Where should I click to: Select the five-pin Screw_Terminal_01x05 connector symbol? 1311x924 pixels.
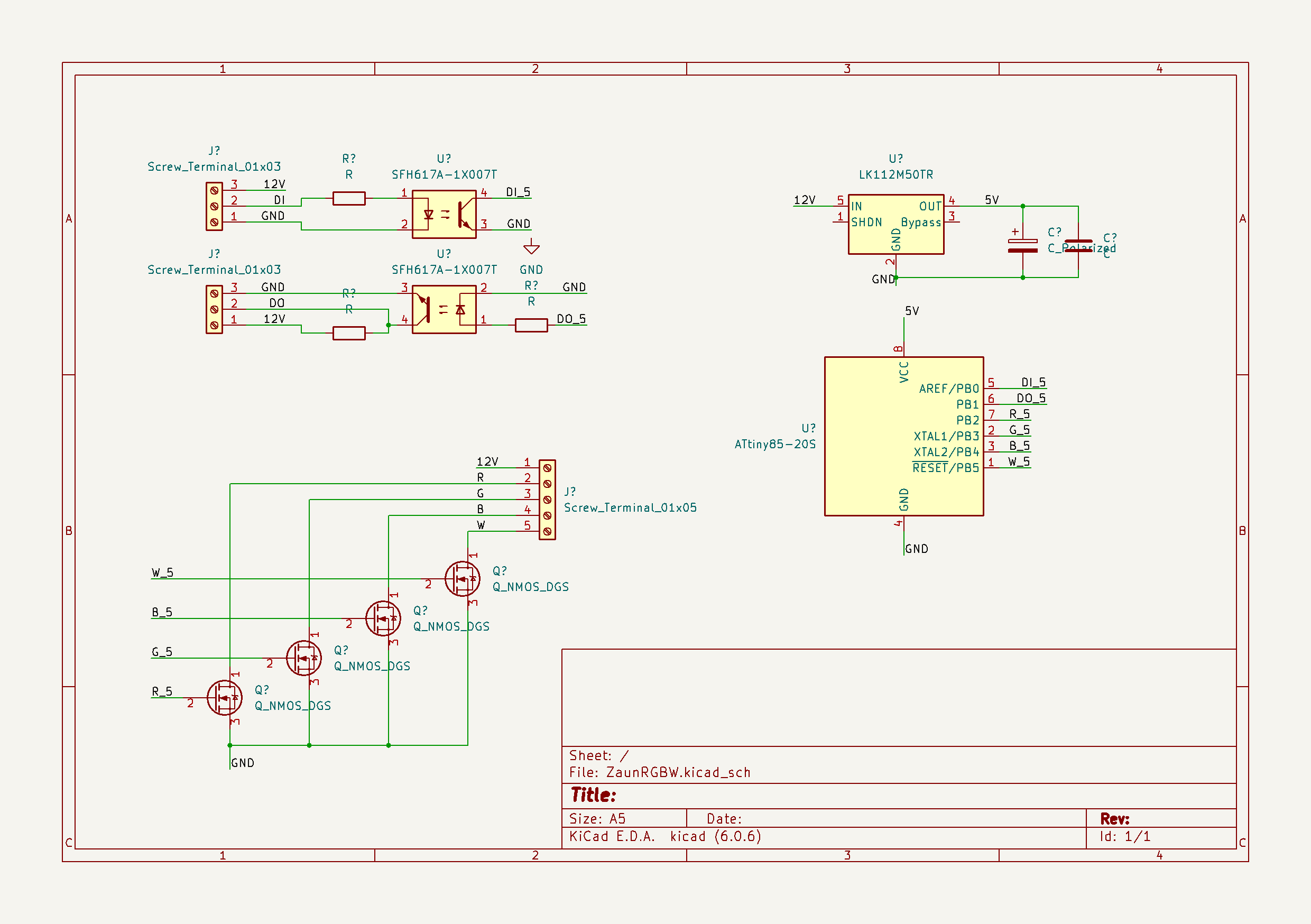pyautogui.click(x=547, y=500)
